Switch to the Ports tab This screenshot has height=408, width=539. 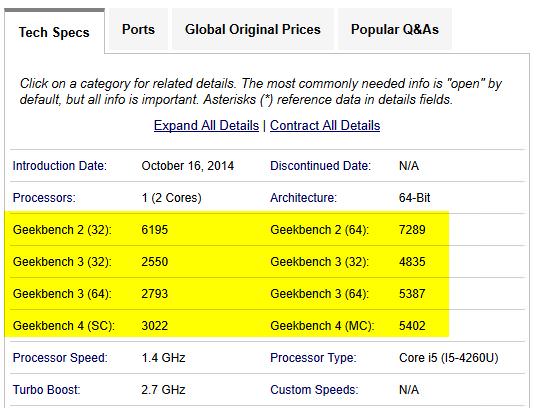tap(139, 29)
